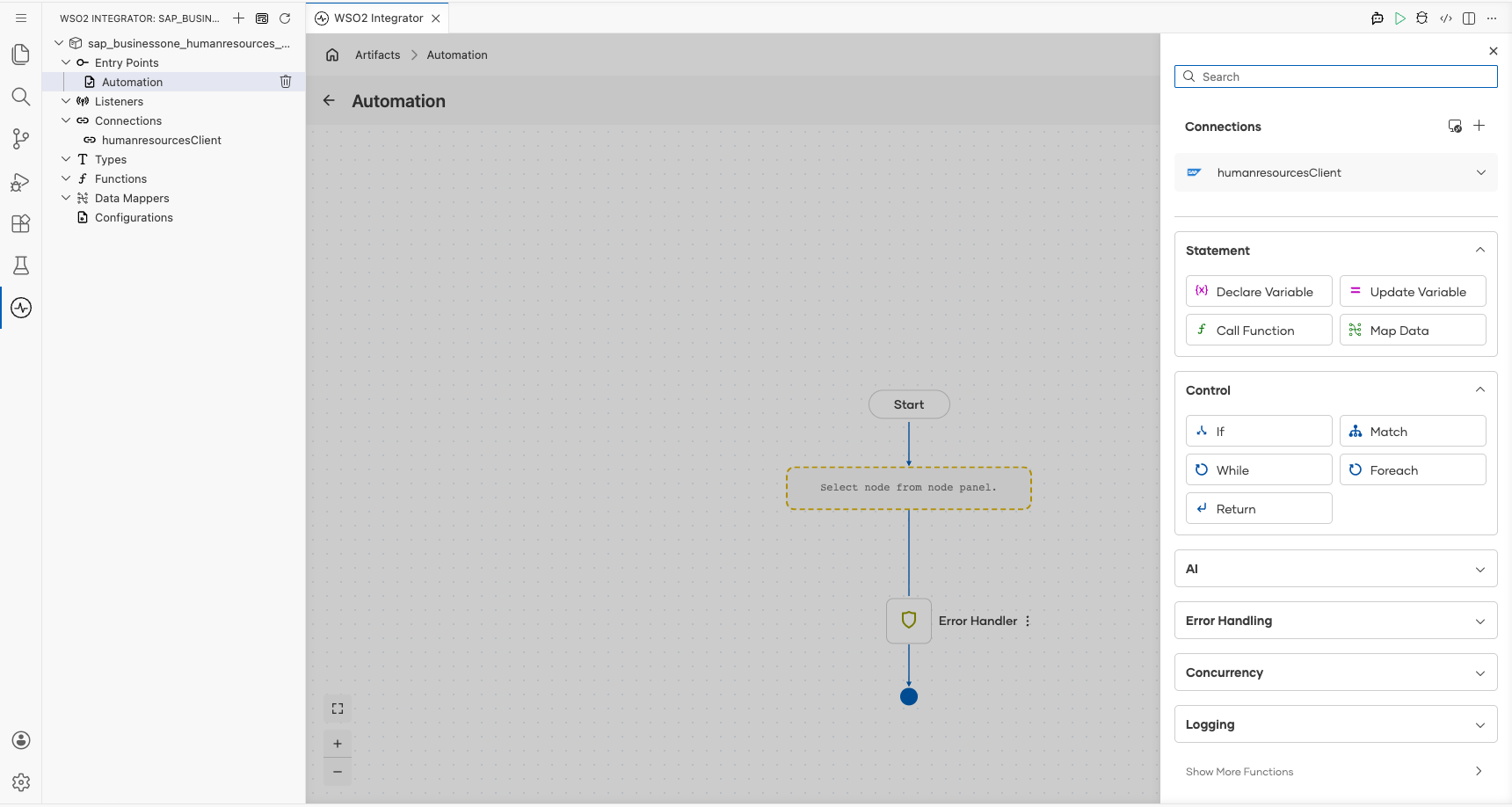Collapse the Entry Points tree section

click(66, 62)
